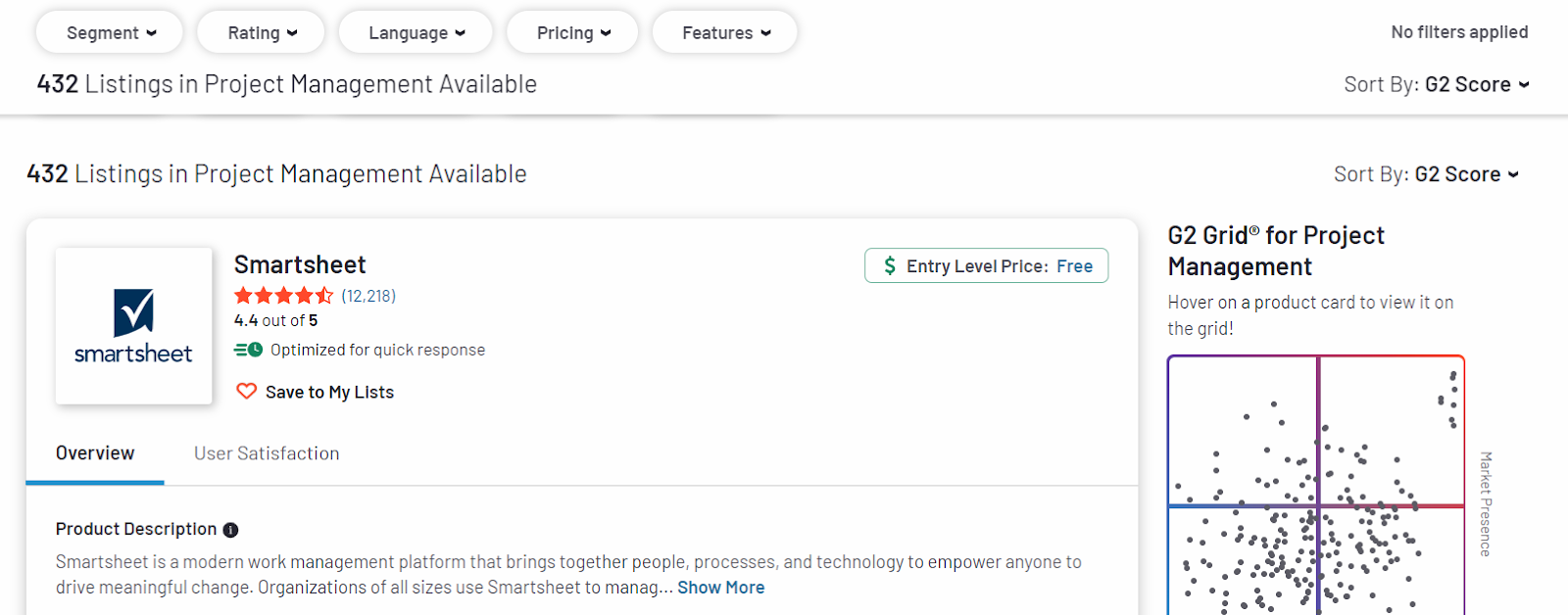Switch to the User Satisfaction tab
Image resolution: width=1568 pixels, height=615 pixels.
click(x=266, y=452)
